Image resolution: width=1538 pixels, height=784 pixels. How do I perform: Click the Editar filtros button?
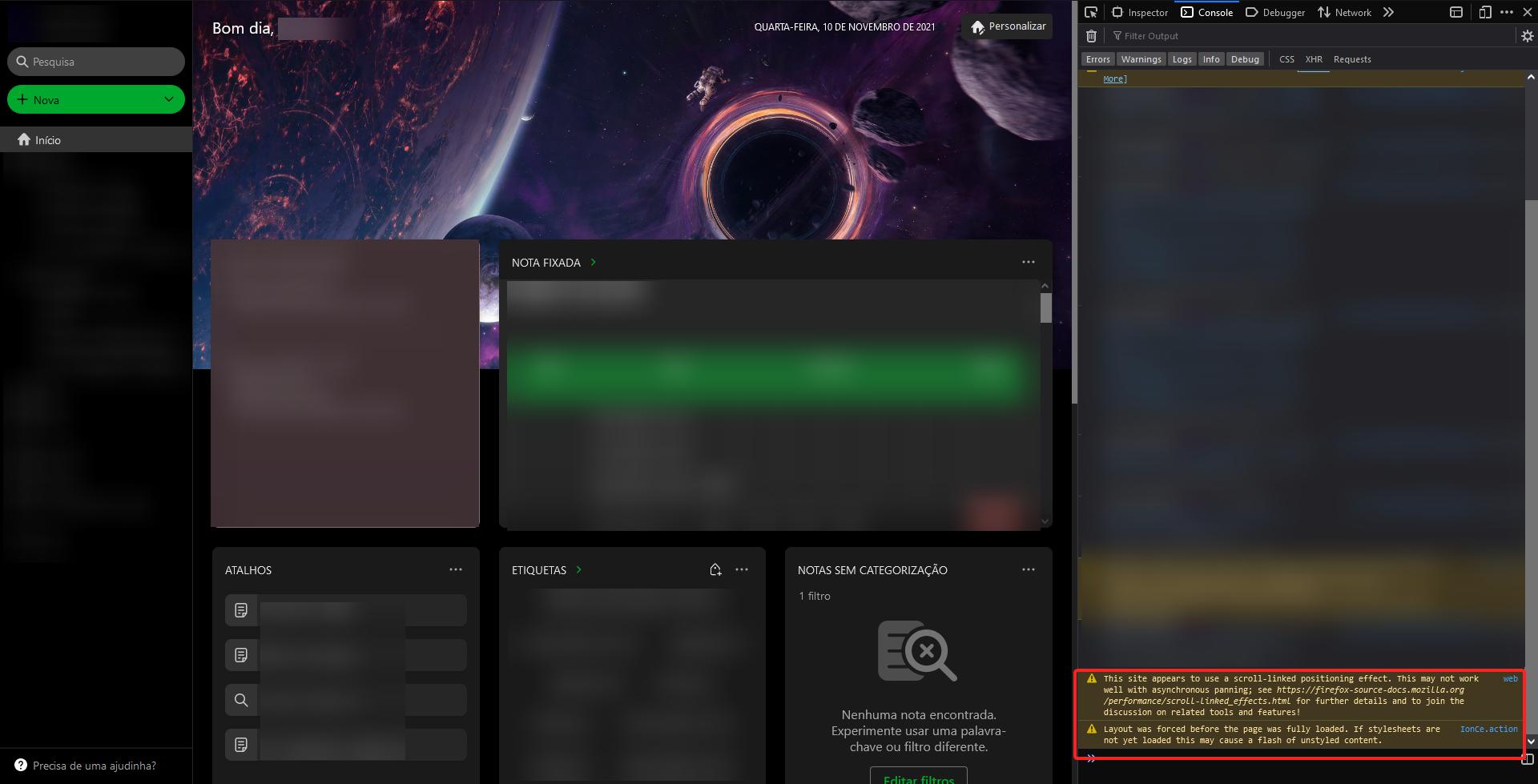pyautogui.click(x=918, y=778)
